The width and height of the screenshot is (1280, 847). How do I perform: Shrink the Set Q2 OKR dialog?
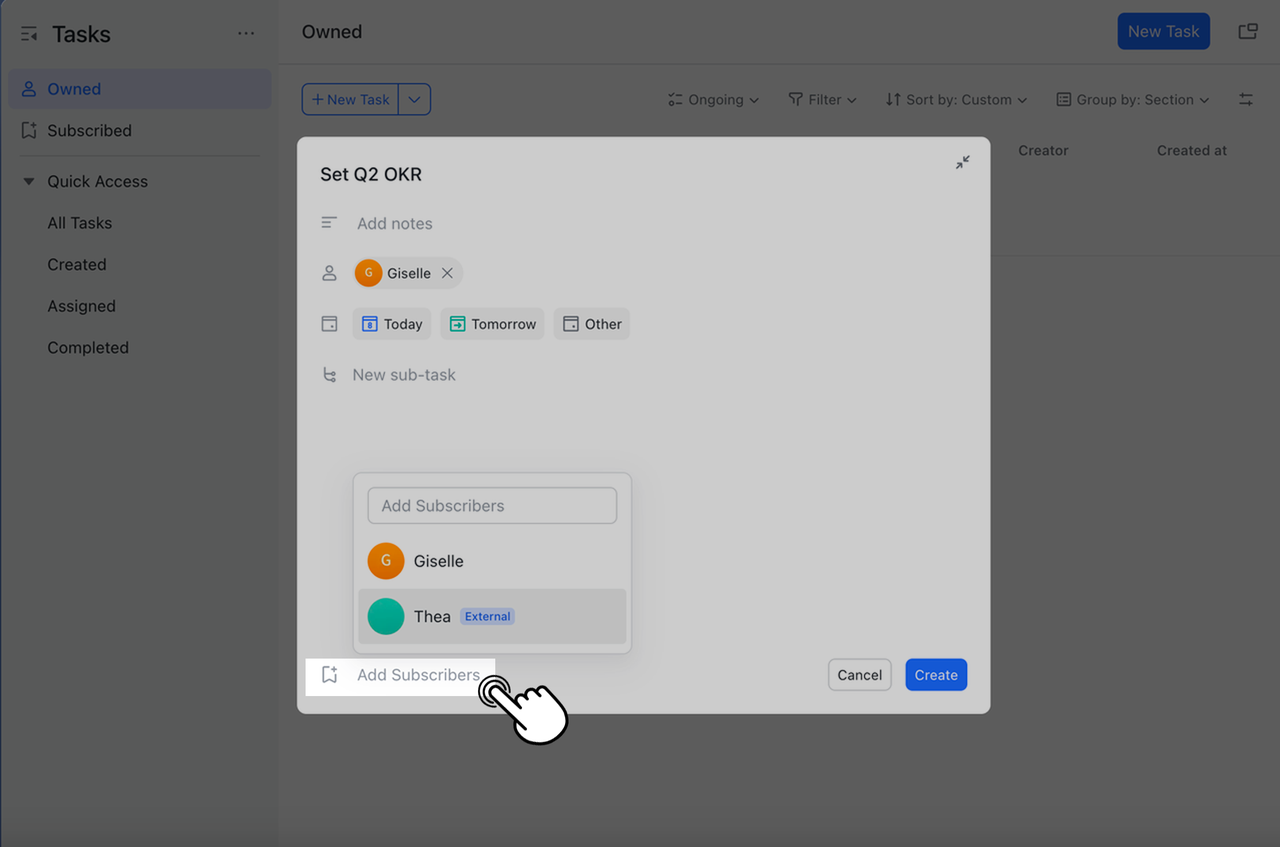962,162
